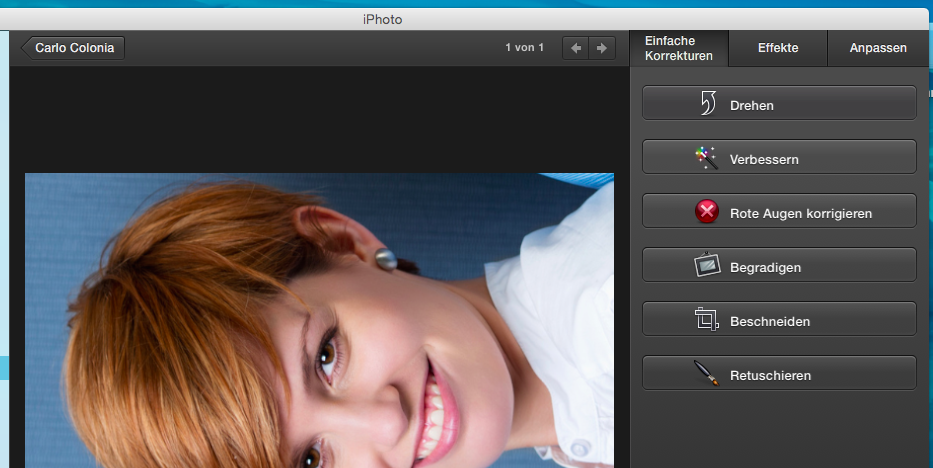Click the '1 von 1' photo counter
This screenshot has height=468, width=933.
tap(524, 48)
